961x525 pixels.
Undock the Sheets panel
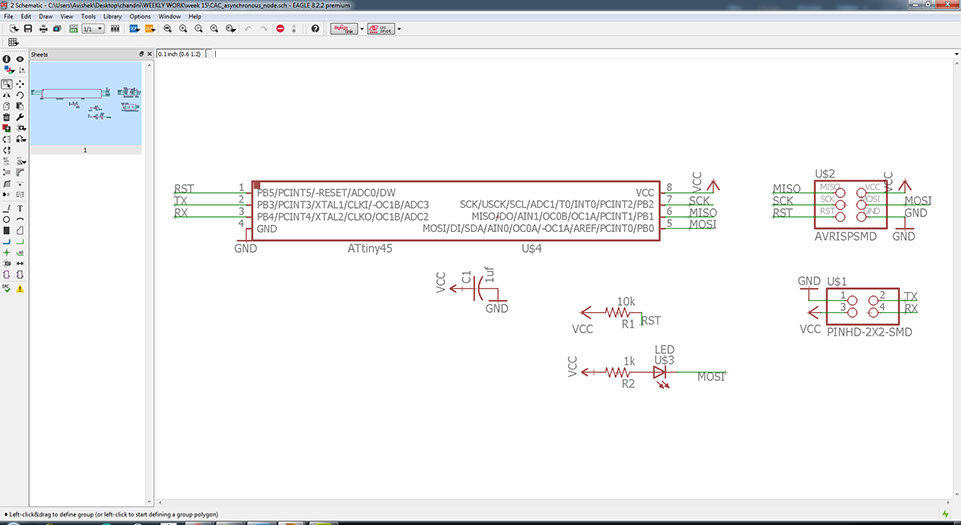point(141,54)
